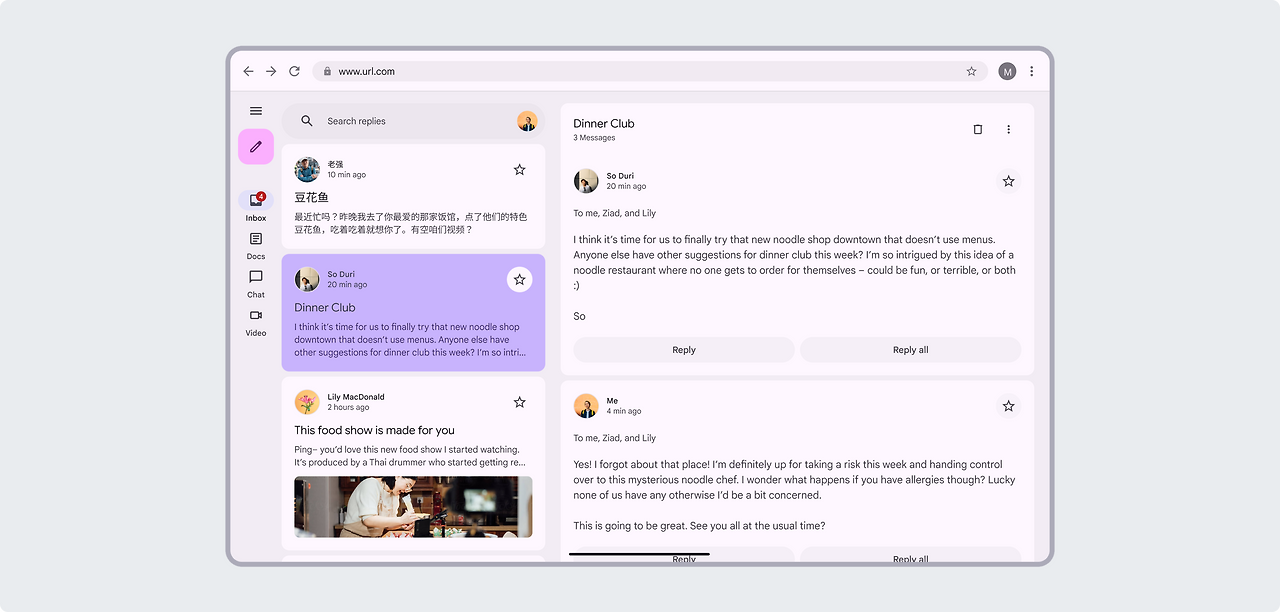Click the browser URL www.url.com
Viewport: 1280px width, 612px height.
[366, 71]
